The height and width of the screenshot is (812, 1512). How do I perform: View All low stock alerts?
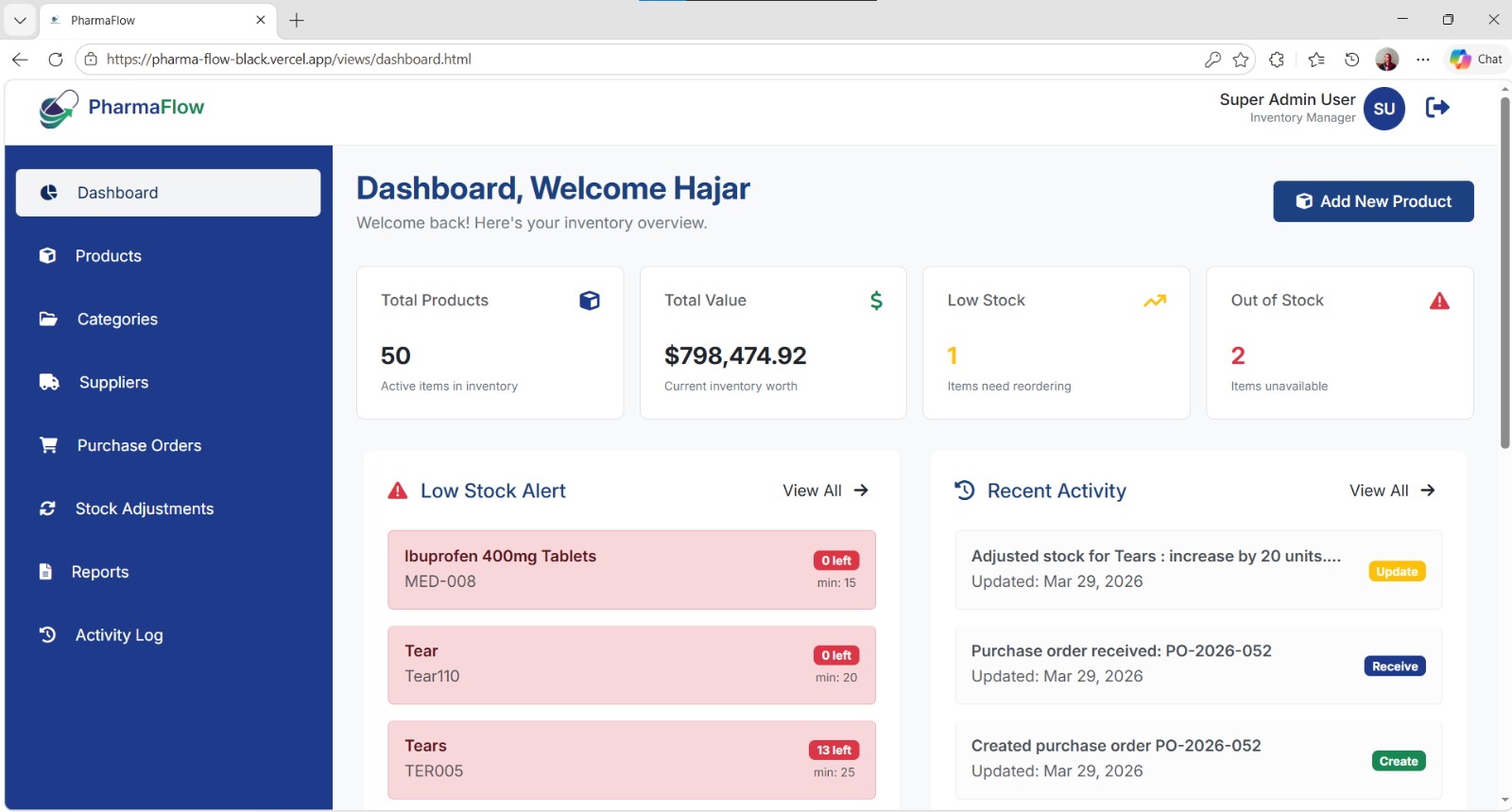[825, 491]
